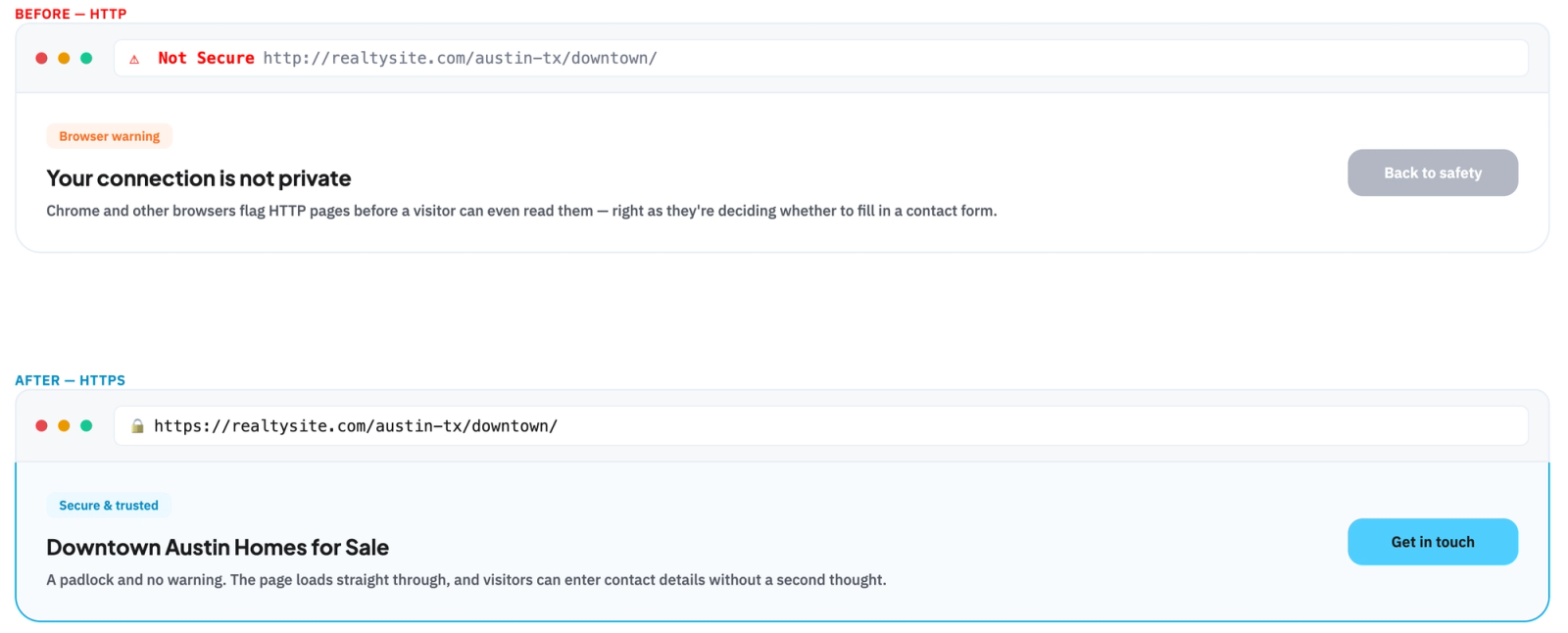The image size is (1568, 633).
Task: Click orange dot in HTTP browser window
Action: click(x=64, y=58)
